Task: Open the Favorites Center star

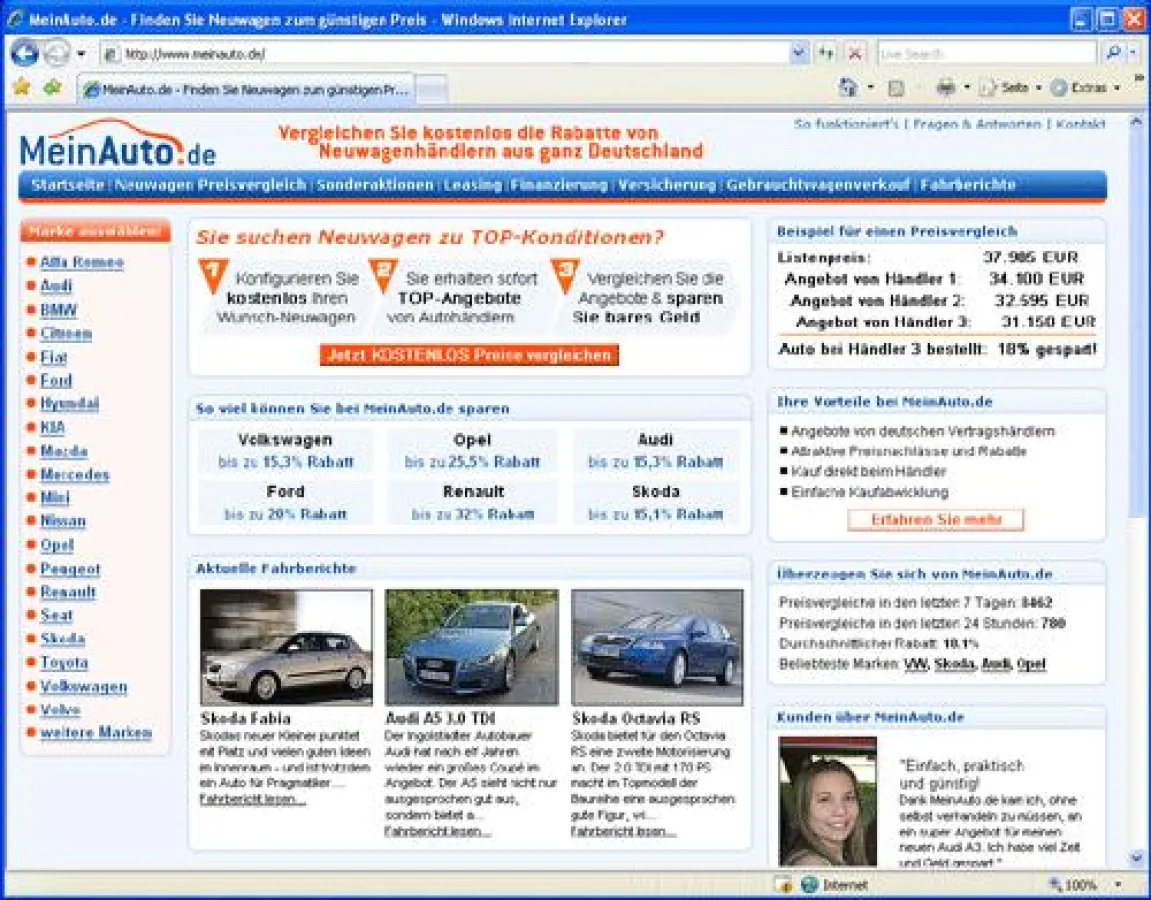Action: tap(20, 88)
